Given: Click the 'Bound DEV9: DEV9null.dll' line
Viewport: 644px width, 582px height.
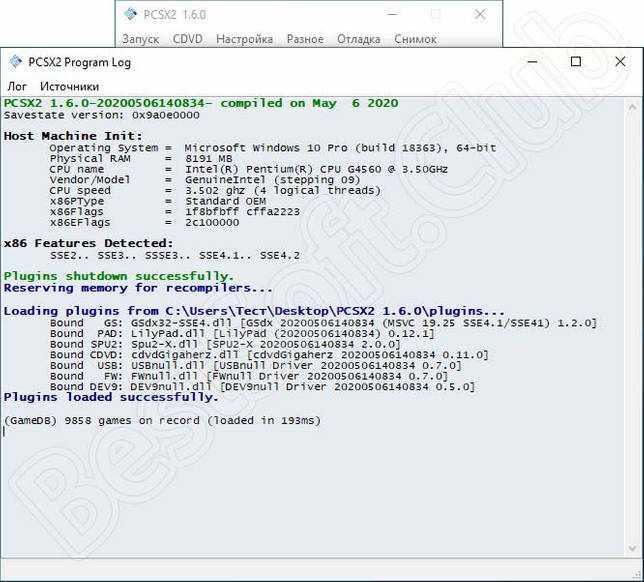Looking at the screenshot, I should tap(262, 387).
